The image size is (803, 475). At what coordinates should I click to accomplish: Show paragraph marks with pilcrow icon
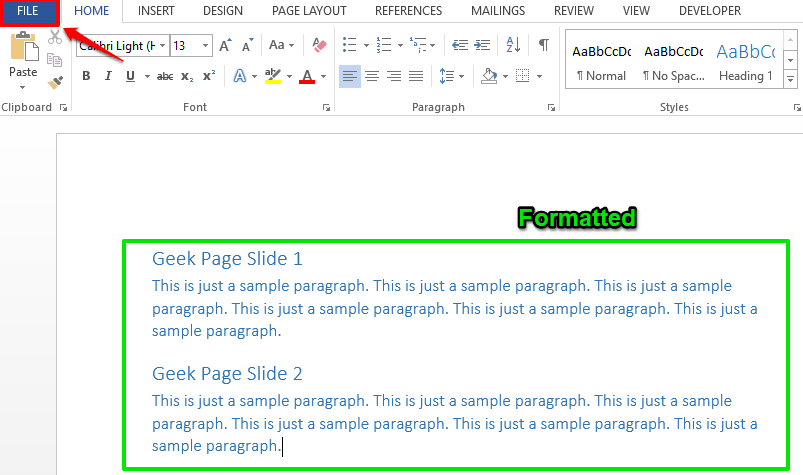[544, 45]
